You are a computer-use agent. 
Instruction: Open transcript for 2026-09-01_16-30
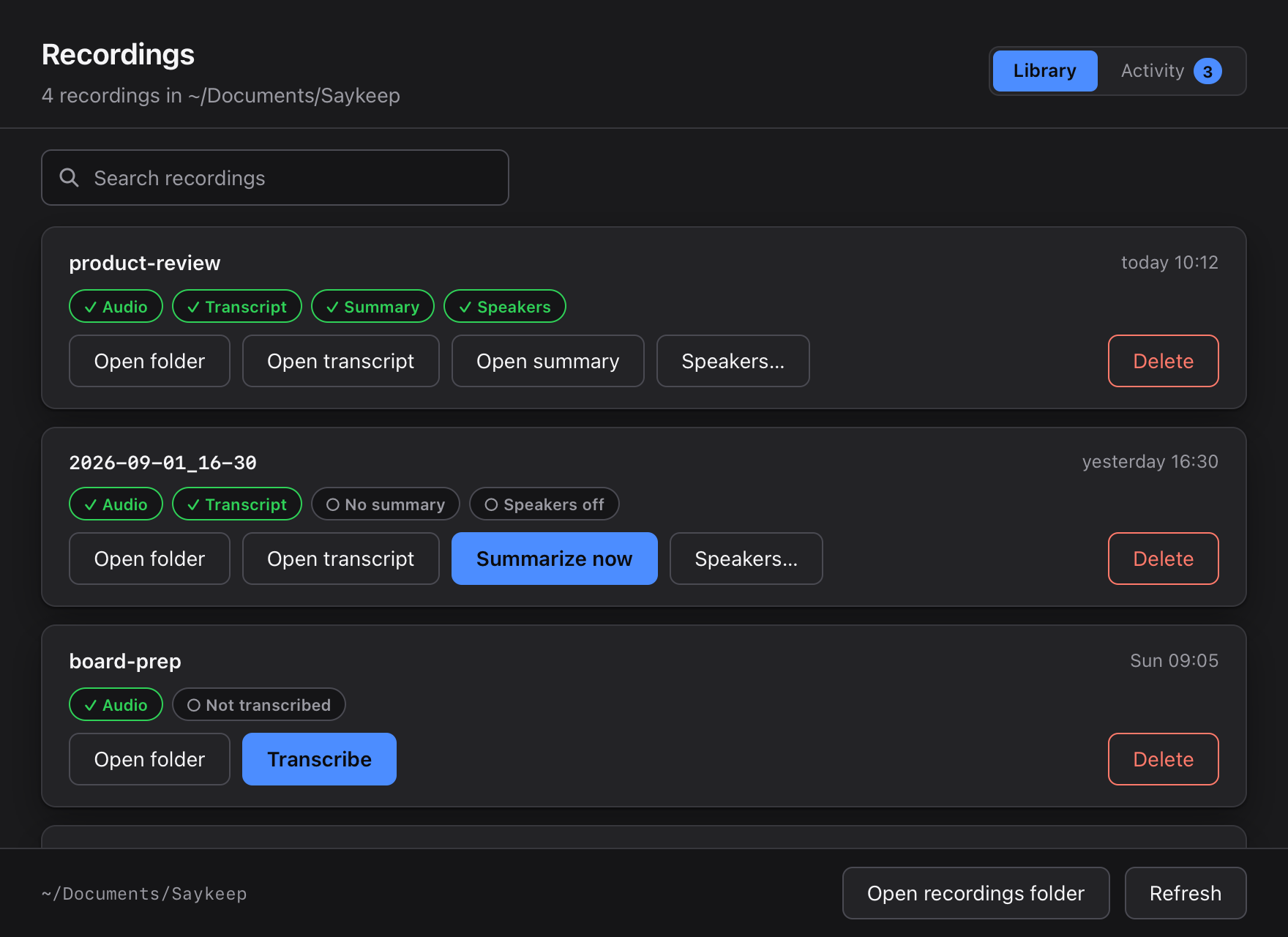coord(340,559)
